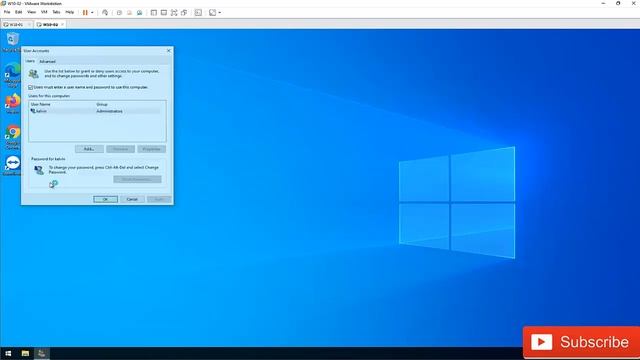Image resolution: width=640 pixels, height=360 pixels.
Task: Select the Firefox desktop shortcut
Action: pyautogui.click(x=12, y=104)
